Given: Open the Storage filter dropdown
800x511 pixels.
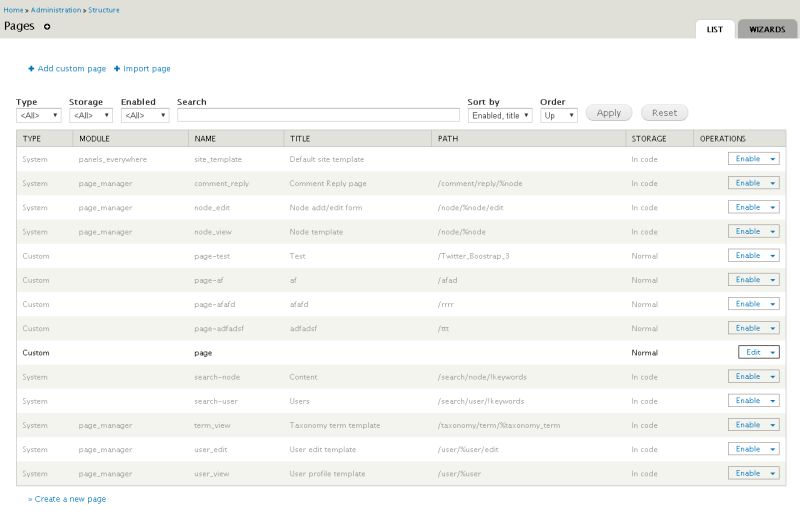Looking at the screenshot, I should pyautogui.click(x=91, y=115).
